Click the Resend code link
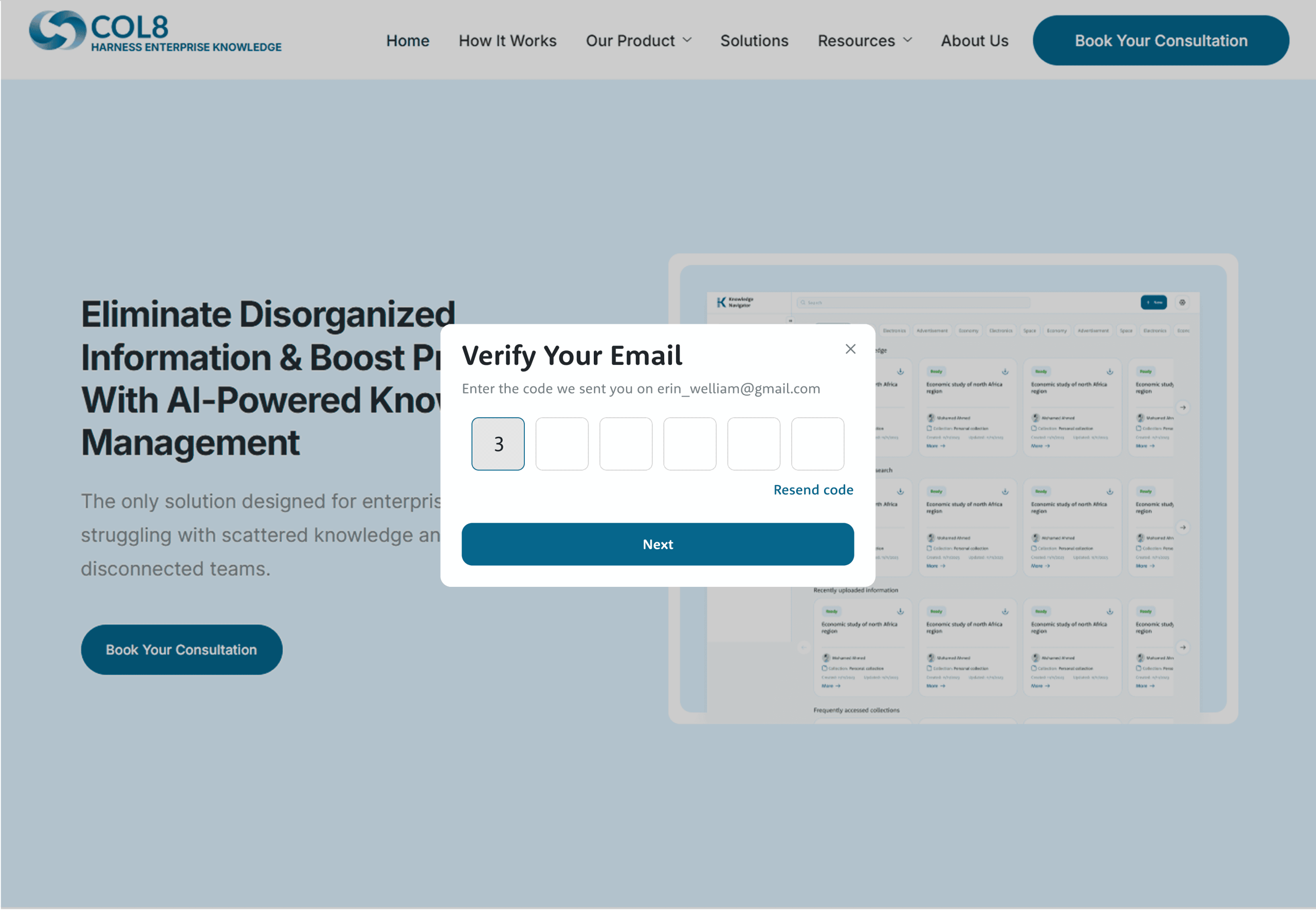The width and height of the screenshot is (1316, 910). [x=813, y=490]
